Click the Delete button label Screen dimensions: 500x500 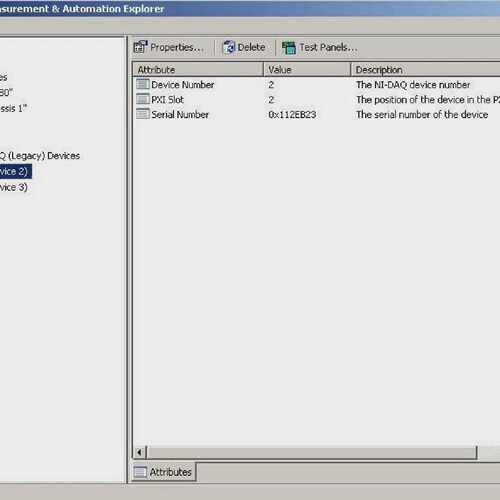251,47
